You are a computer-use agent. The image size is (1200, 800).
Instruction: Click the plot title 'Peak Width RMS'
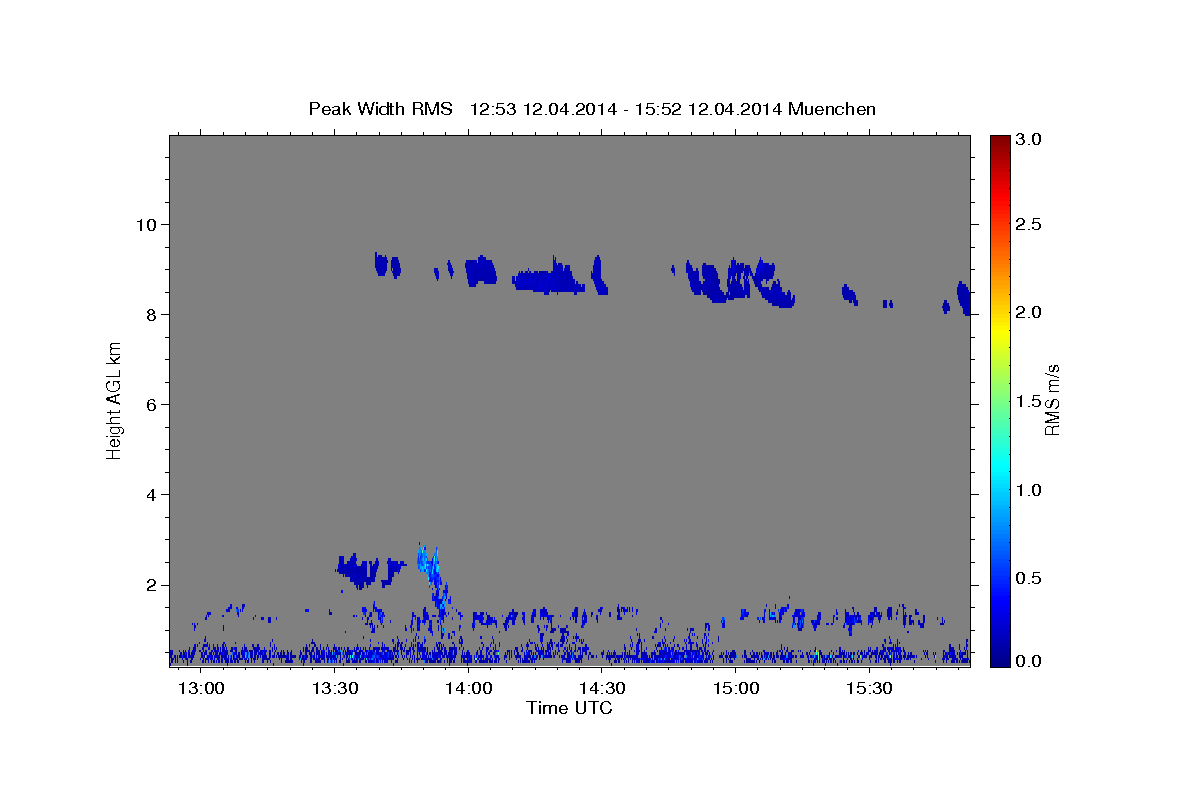tap(381, 109)
